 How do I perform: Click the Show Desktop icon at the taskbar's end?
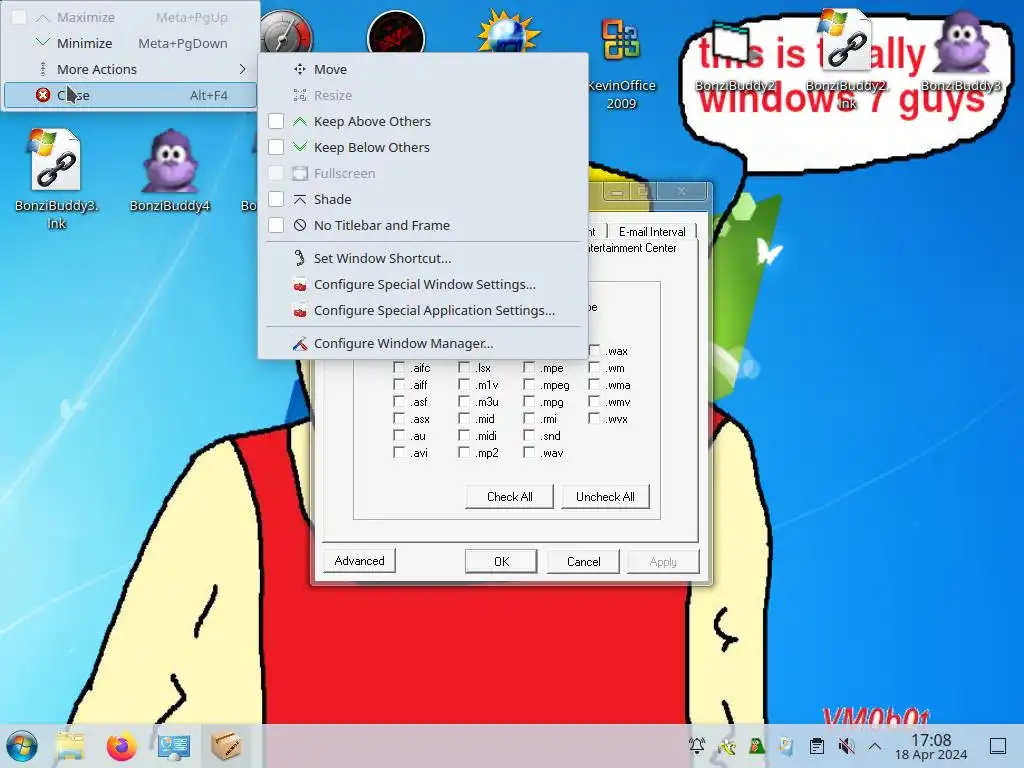coord(998,746)
